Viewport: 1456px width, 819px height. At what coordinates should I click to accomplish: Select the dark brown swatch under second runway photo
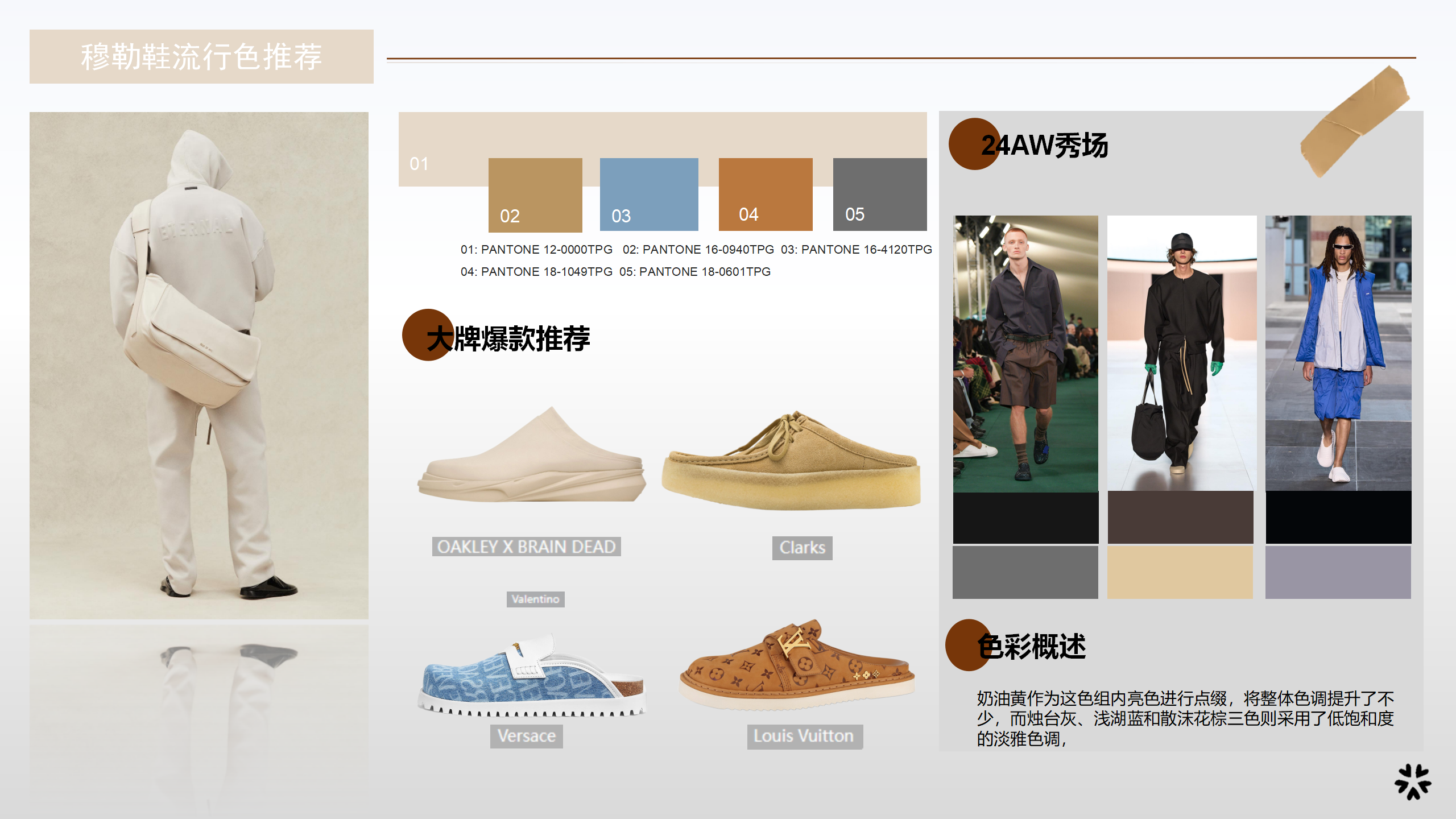(x=1180, y=517)
